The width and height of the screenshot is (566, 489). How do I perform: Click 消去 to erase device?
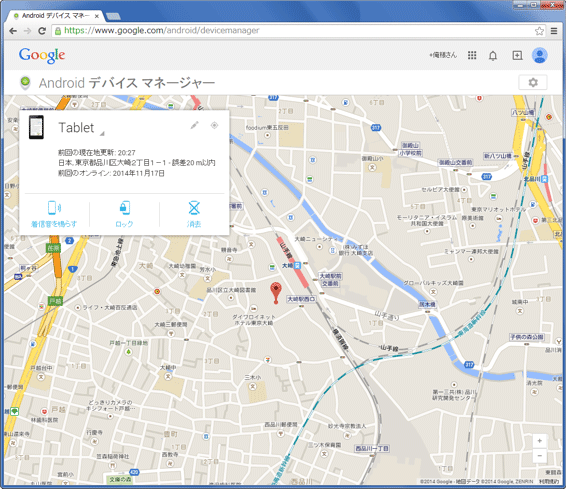(194, 214)
